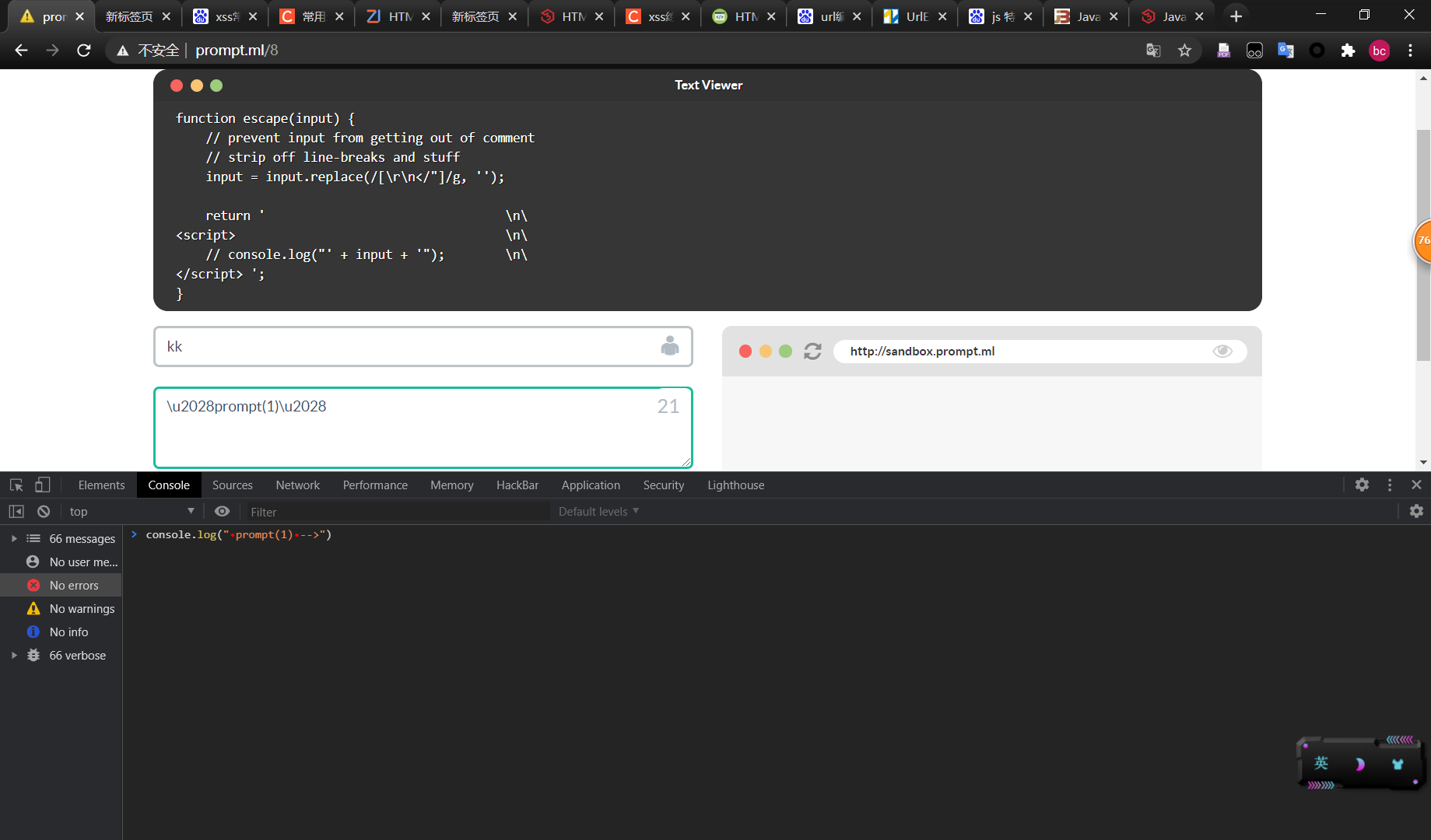This screenshot has height=840, width=1431.
Task: Select the No errors filter
Action: coord(62,586)
